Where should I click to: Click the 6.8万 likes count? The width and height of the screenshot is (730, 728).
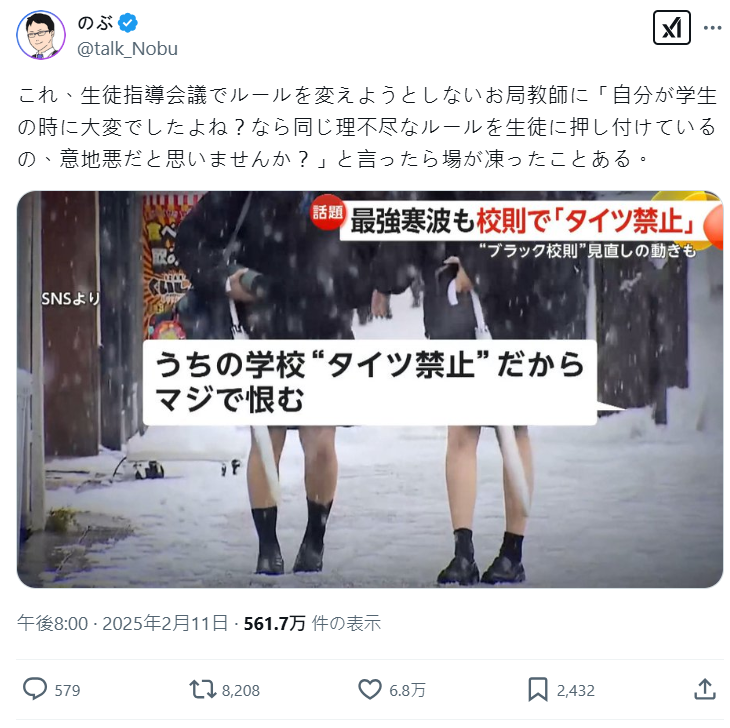pyautogui.click(x=407, y=690)
